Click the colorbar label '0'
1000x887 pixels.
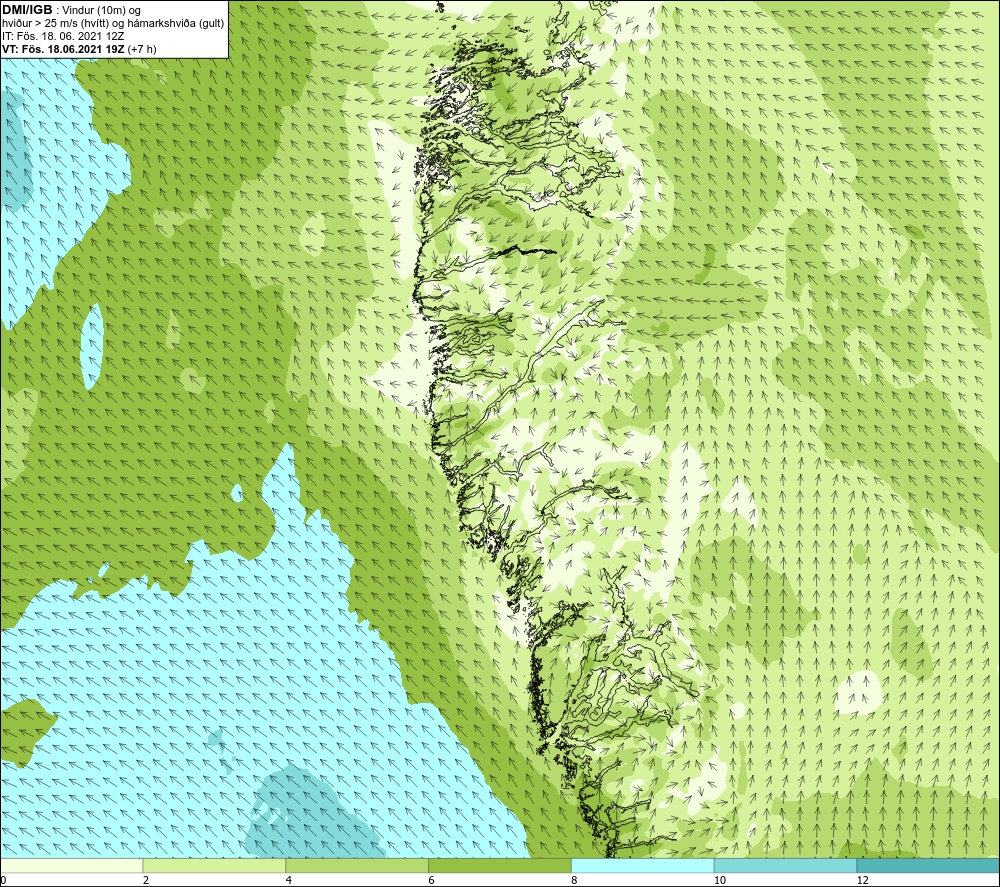4,880
